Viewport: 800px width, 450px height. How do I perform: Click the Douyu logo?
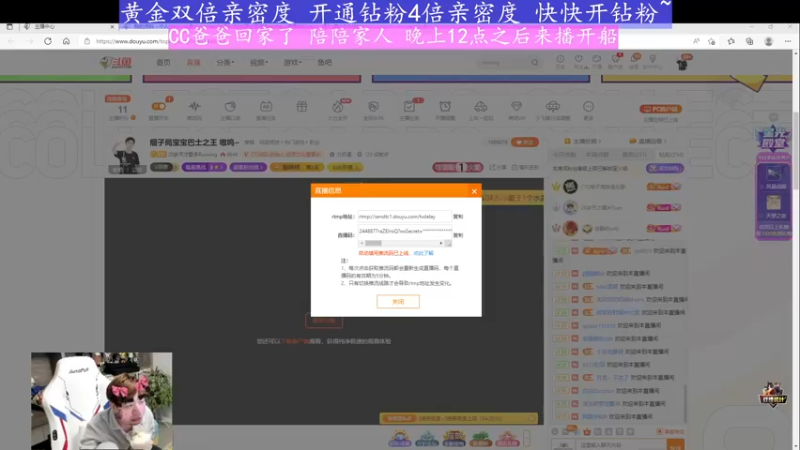coord(116,62)
